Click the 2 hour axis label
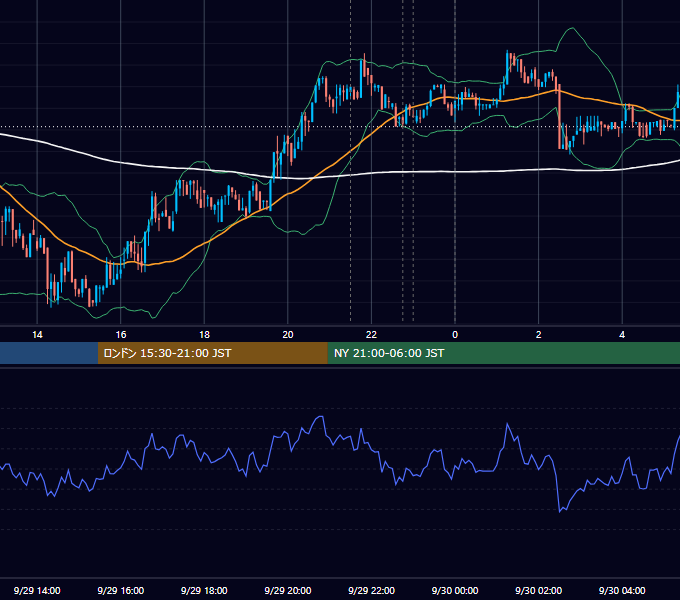 [539, 335]
